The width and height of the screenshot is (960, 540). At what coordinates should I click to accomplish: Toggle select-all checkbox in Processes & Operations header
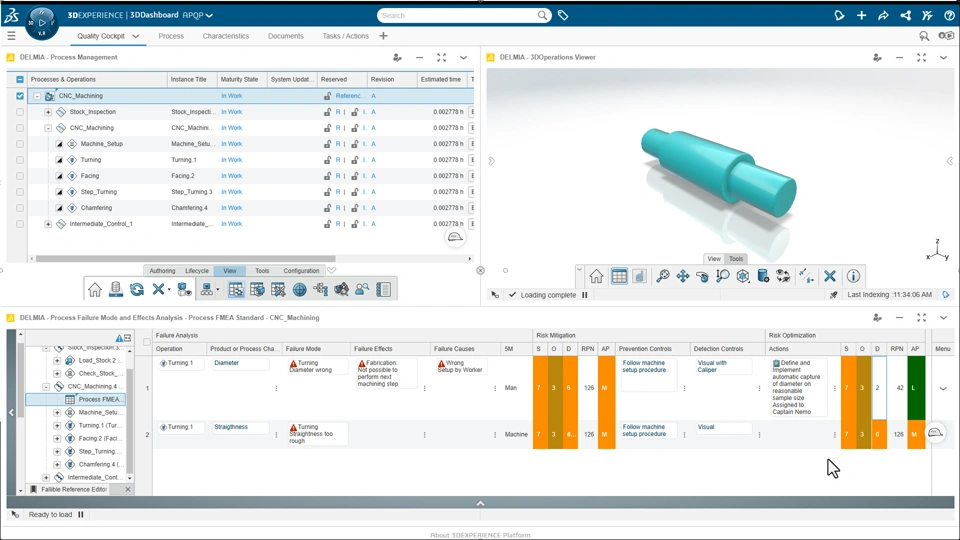point(20,80)
